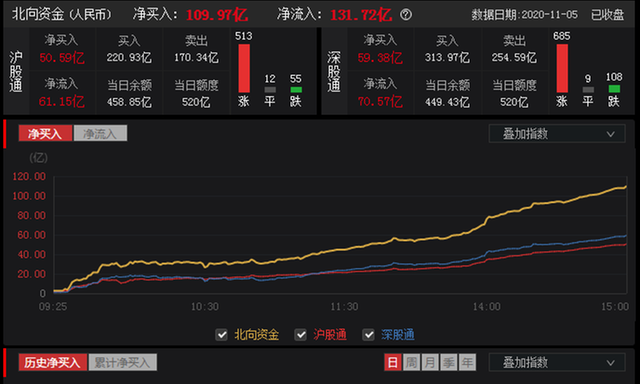Click 沪股通 净流入 value 61.15亿
The width and height of the screenshot is (640, 384).
[x=62, y=102]
